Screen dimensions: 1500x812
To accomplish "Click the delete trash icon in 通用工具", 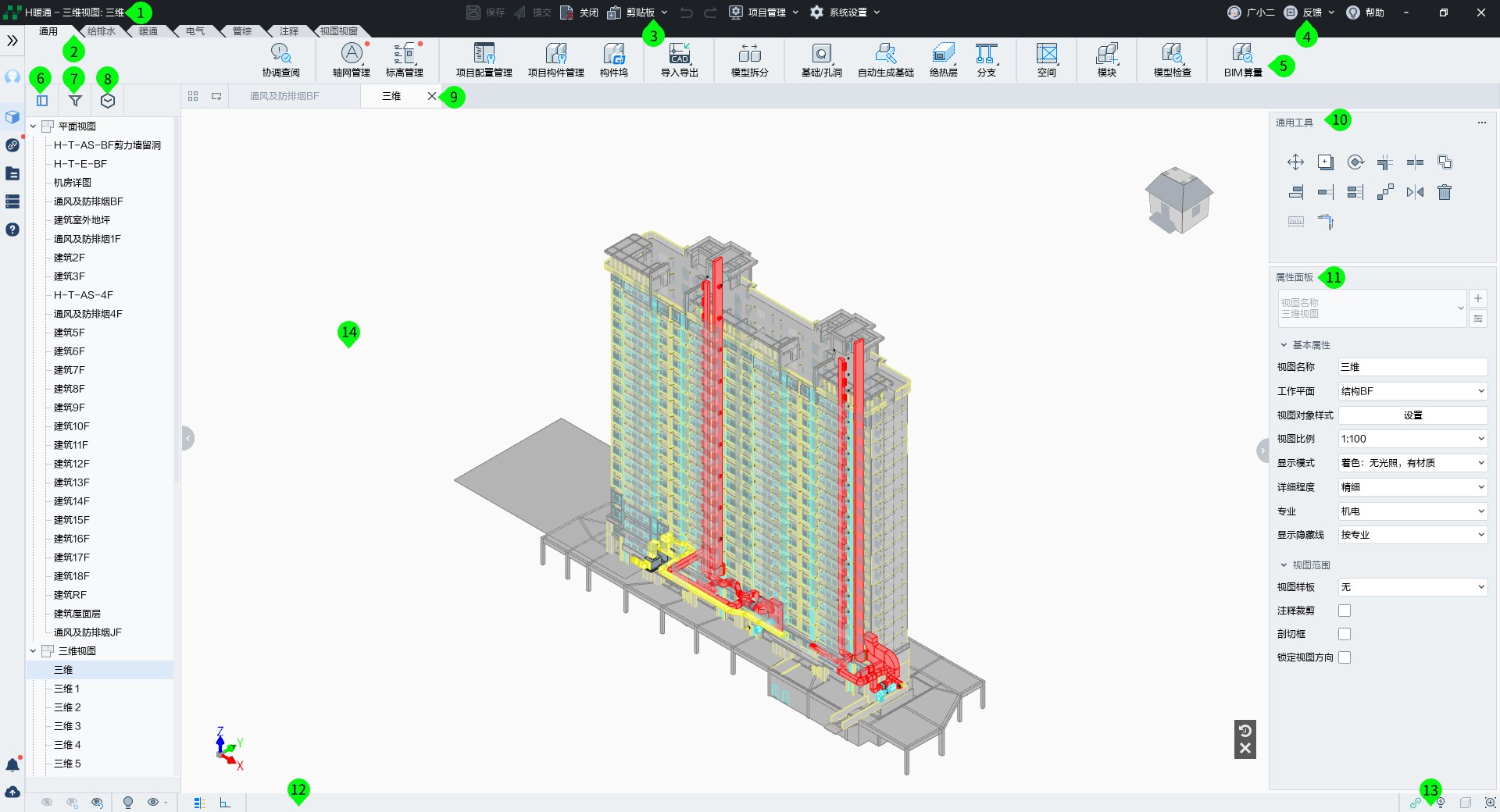I will click(1445, 192).
